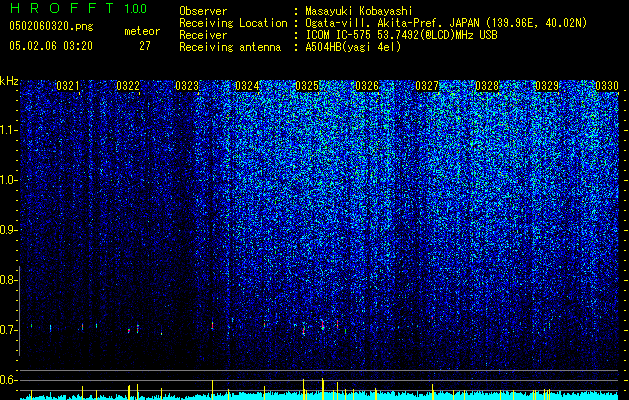This screenshot has height=400, width=629.
Task: Click the 1.1 kHz axis label
Action: (x=9, y=130)
